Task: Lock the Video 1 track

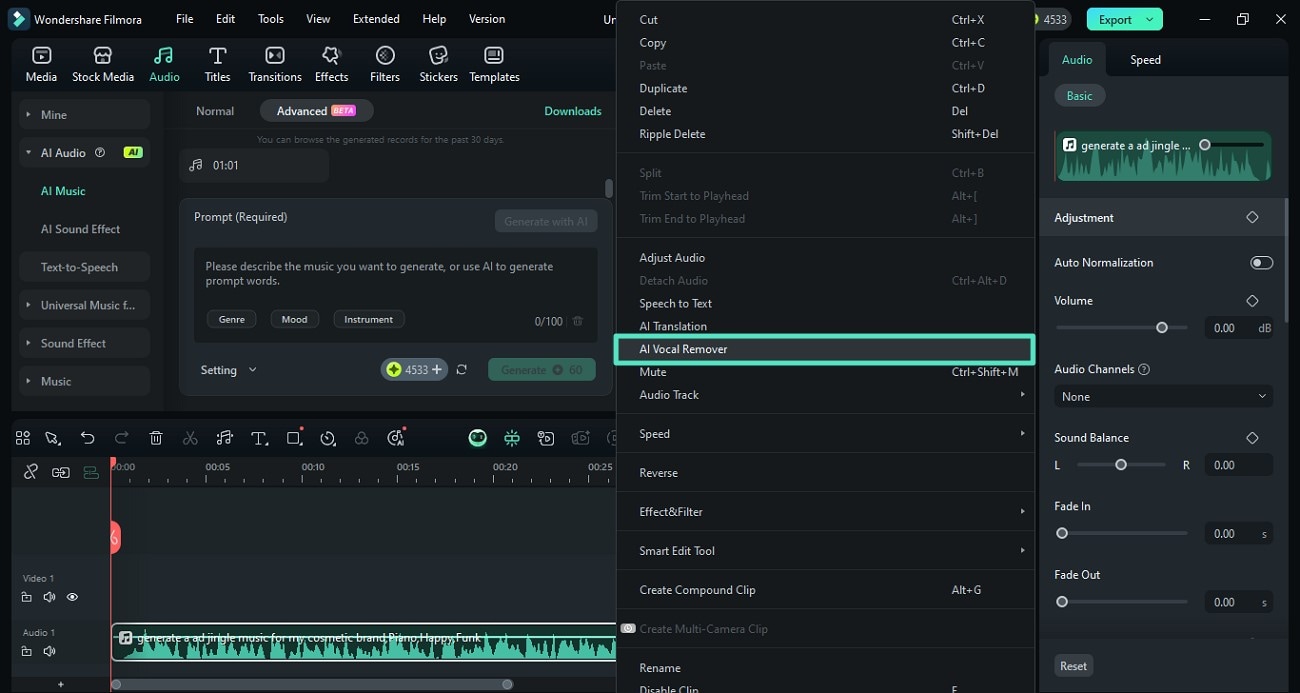Action: coord(27,597)
